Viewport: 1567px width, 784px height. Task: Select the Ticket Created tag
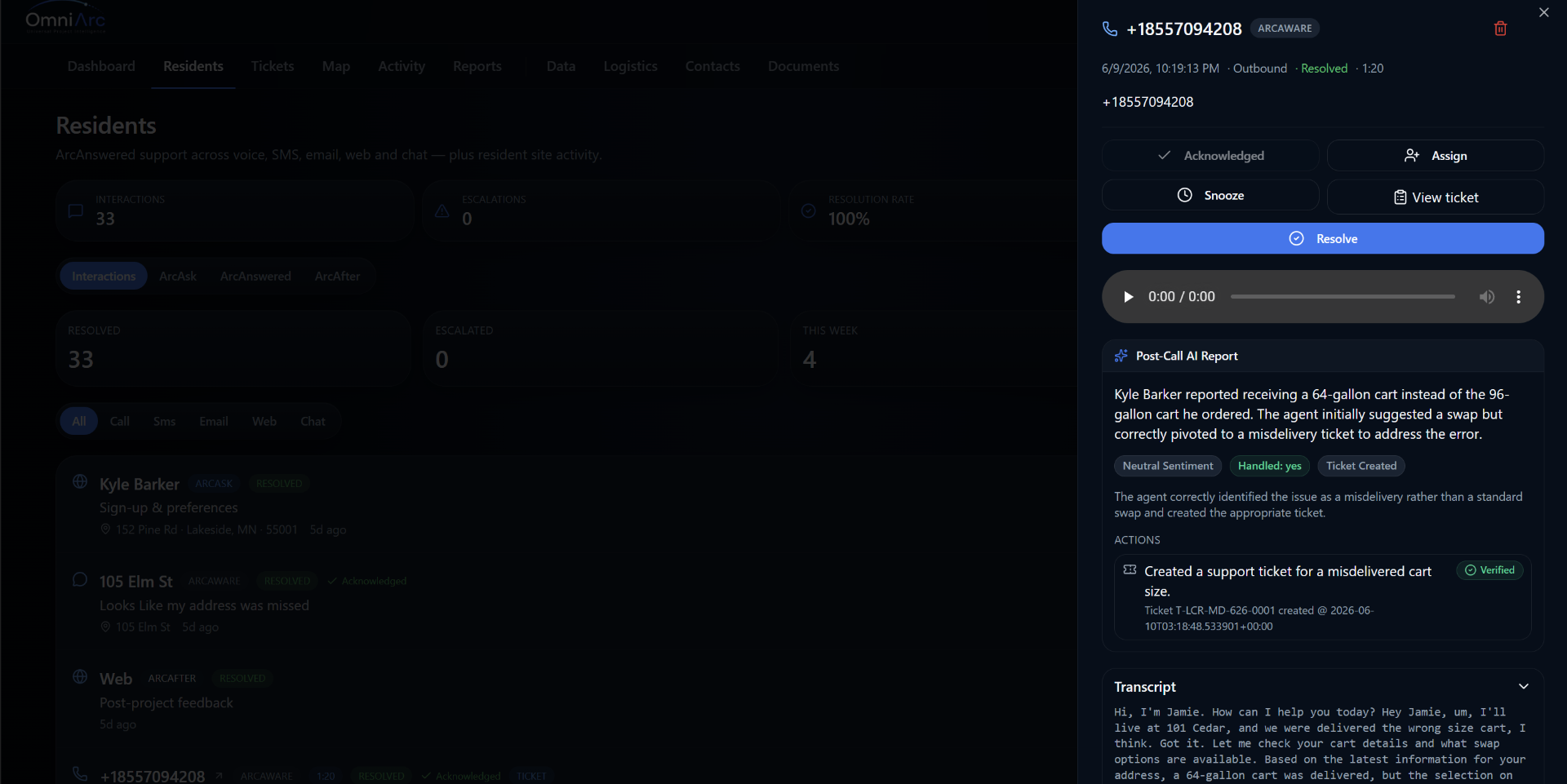[1361, 466]
